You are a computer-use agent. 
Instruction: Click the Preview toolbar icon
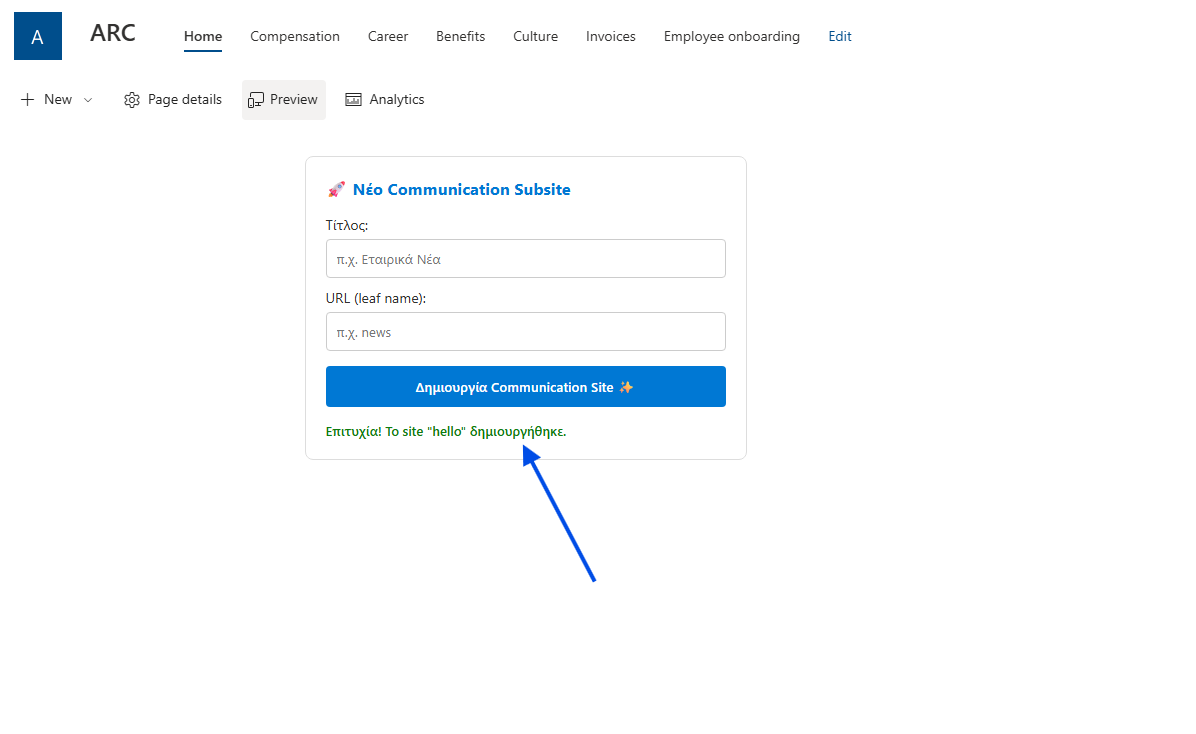click(256, 100)
